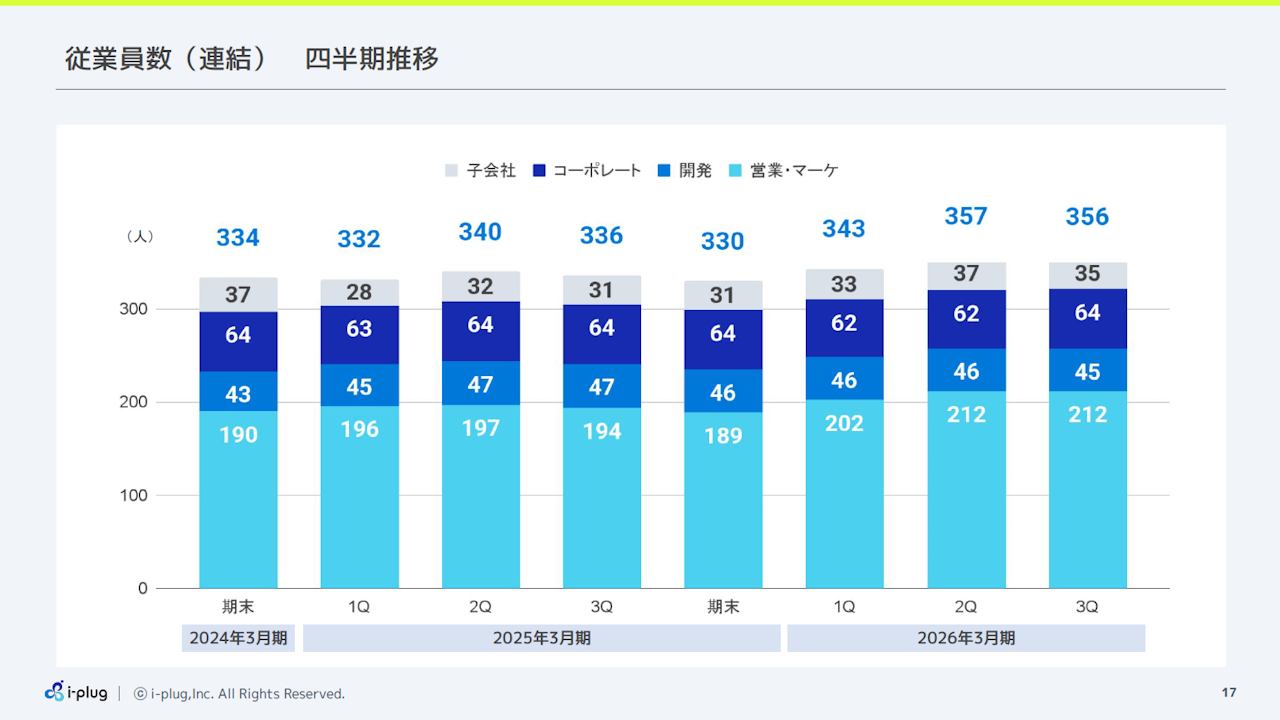The image size is (1280, 720).
Task: Click the page number 17
Action: pos(1229,693)
